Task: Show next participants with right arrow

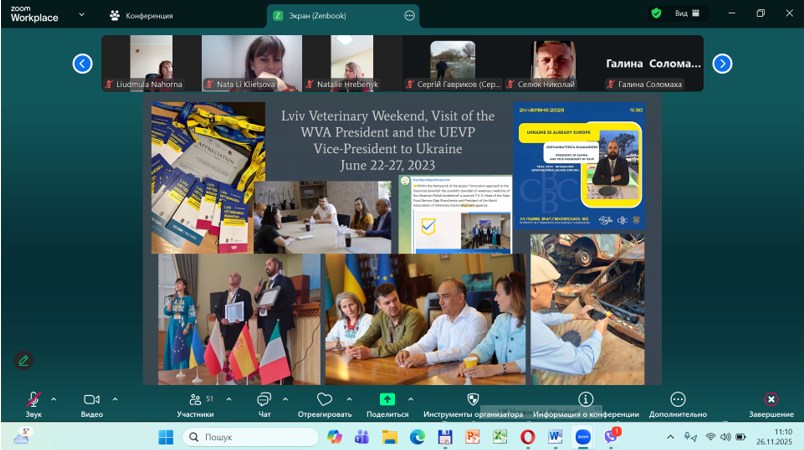Action: [722, 64]
